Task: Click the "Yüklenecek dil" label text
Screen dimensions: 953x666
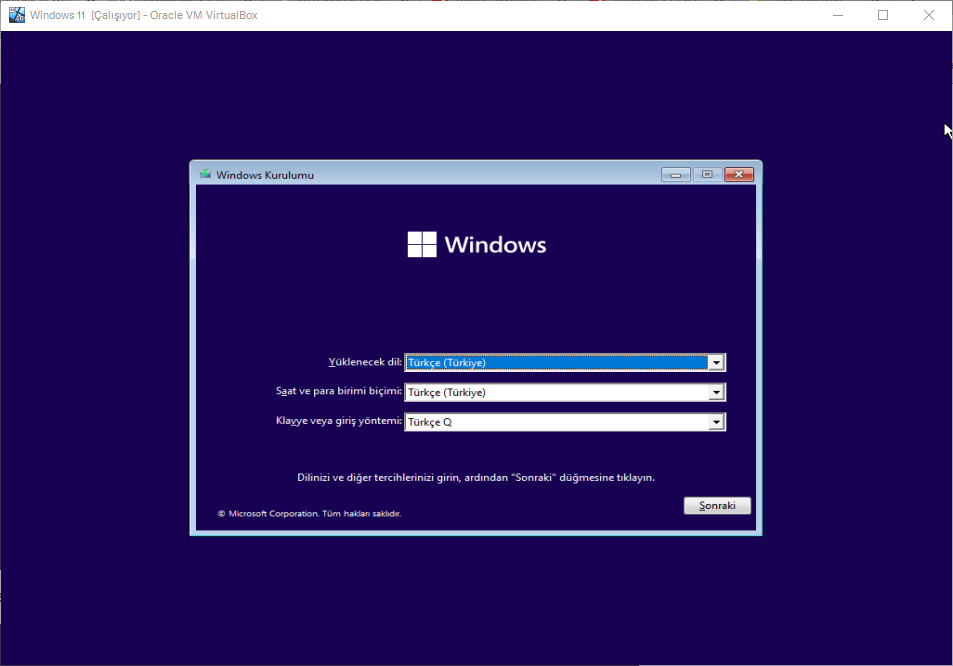Action: (x=364, y=362)
